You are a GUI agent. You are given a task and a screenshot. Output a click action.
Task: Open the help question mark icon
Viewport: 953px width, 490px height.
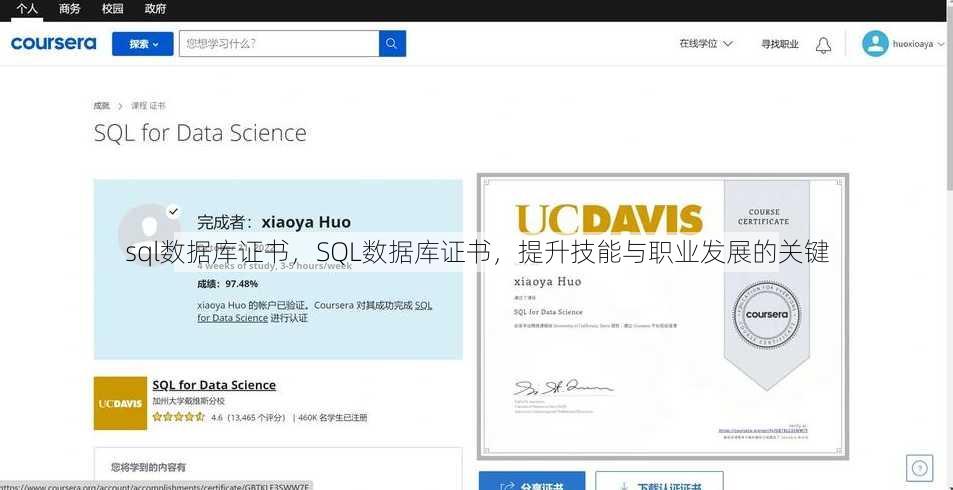point(920,468)
